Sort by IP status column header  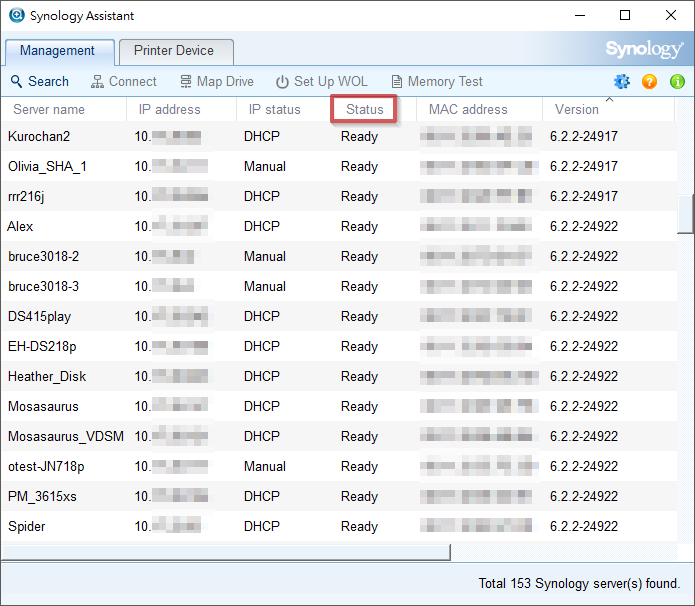284,109
